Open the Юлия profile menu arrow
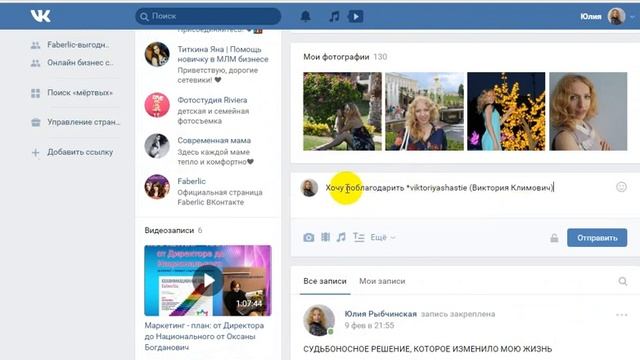The image size is (640, 360). click(x=632, y=17)
